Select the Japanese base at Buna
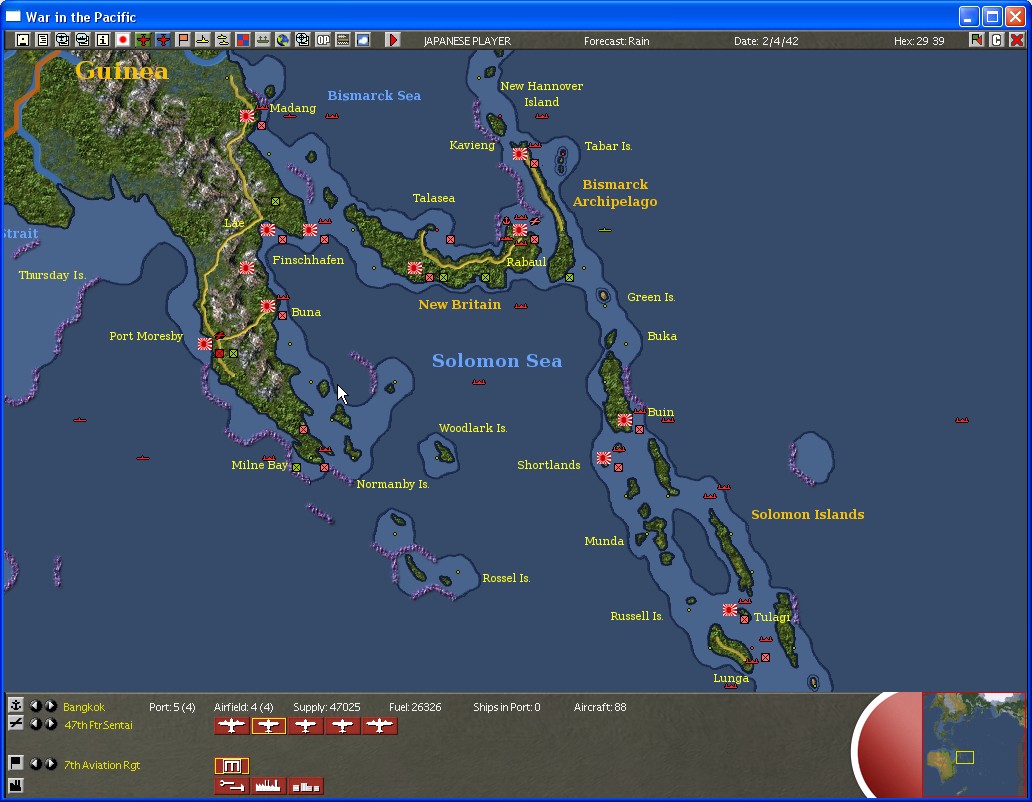The height and width of the screenshot is (802, 1032). [x=268, y=307]
